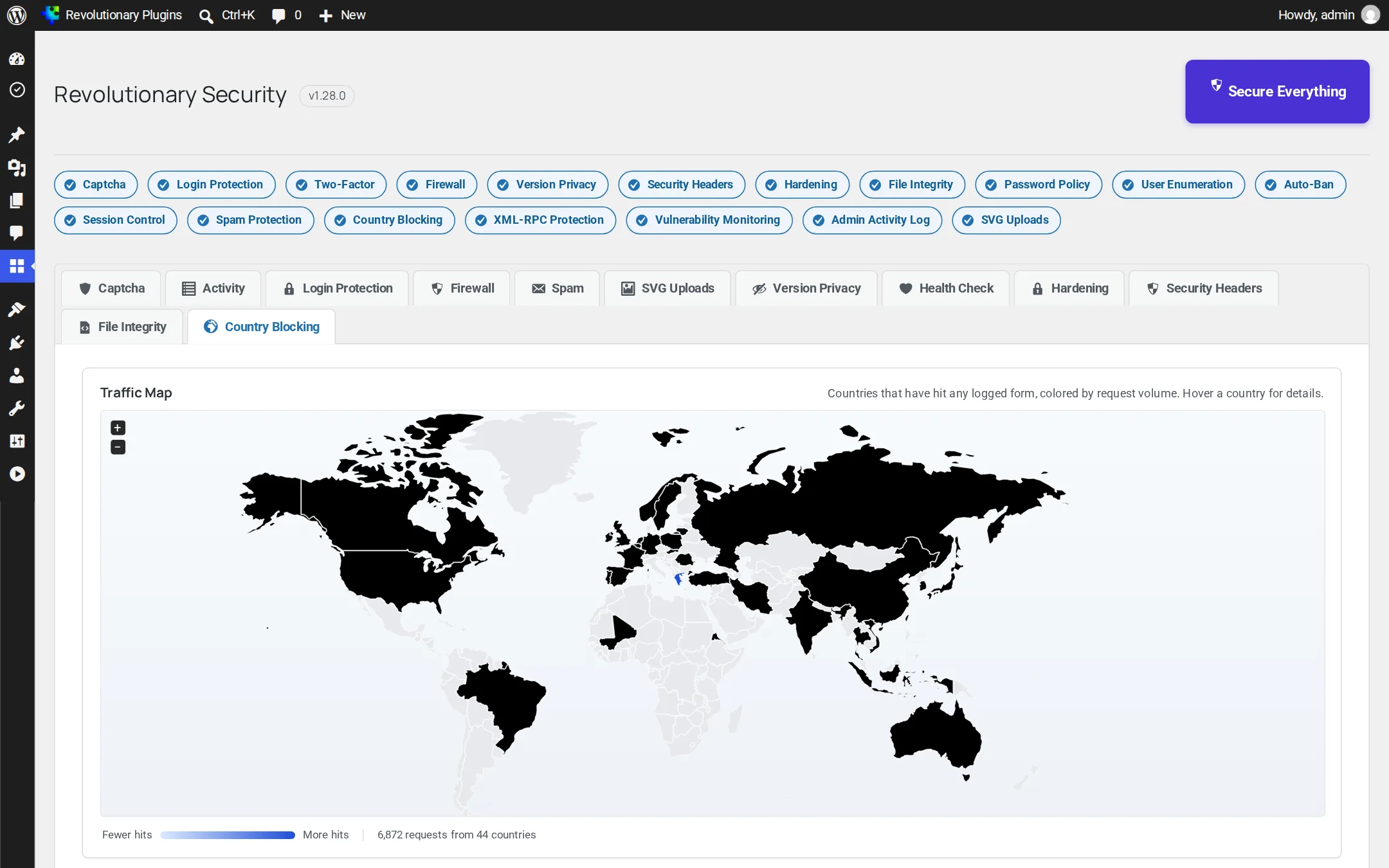
Task: Click the Secure Everything button
Action: (1277, 91)
